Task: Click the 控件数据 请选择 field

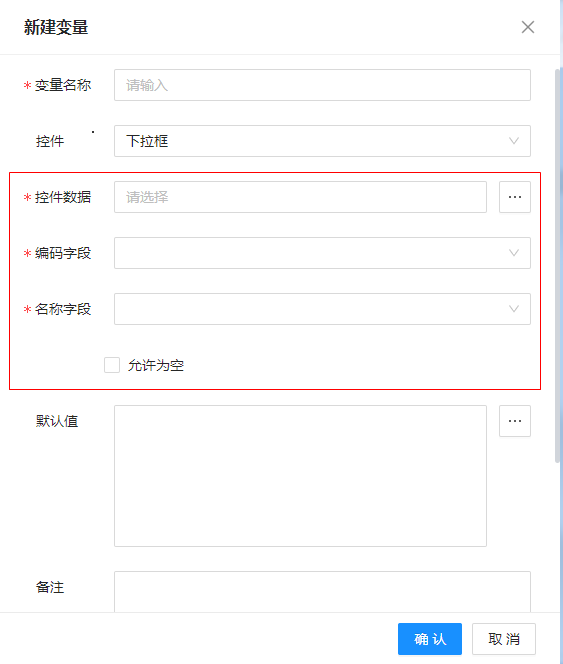Action: [x=300, y=197]
